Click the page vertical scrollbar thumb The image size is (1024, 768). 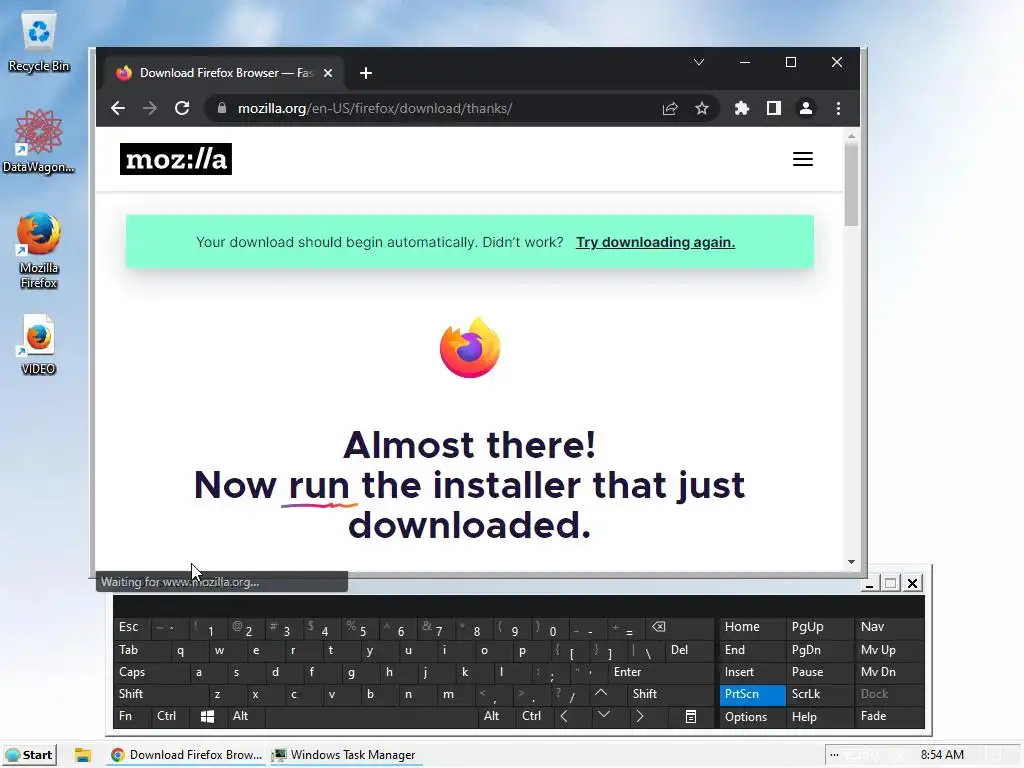pyautogui.click(x=851, y=185)
